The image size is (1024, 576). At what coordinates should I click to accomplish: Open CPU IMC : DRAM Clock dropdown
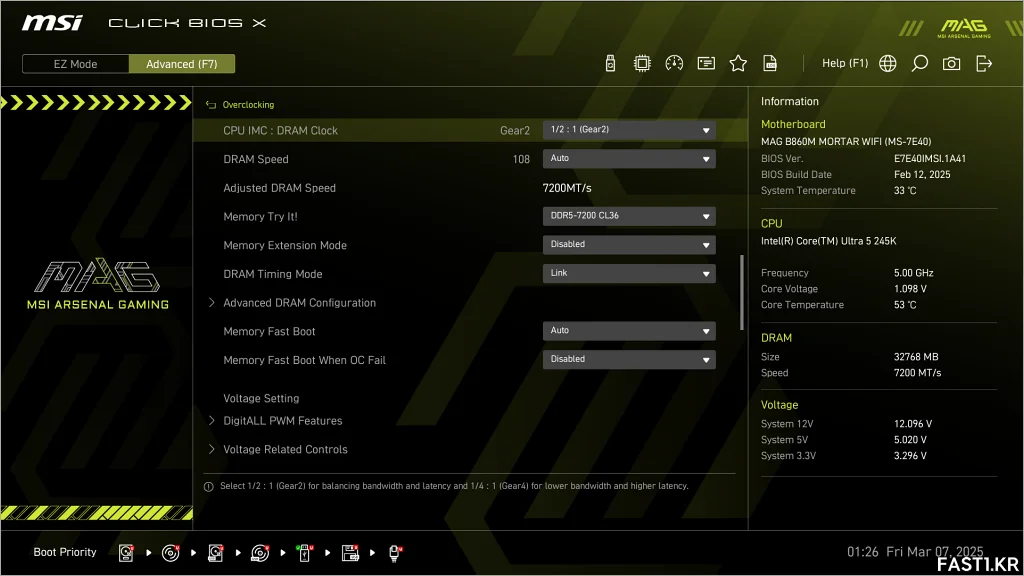tap(629, 130)
